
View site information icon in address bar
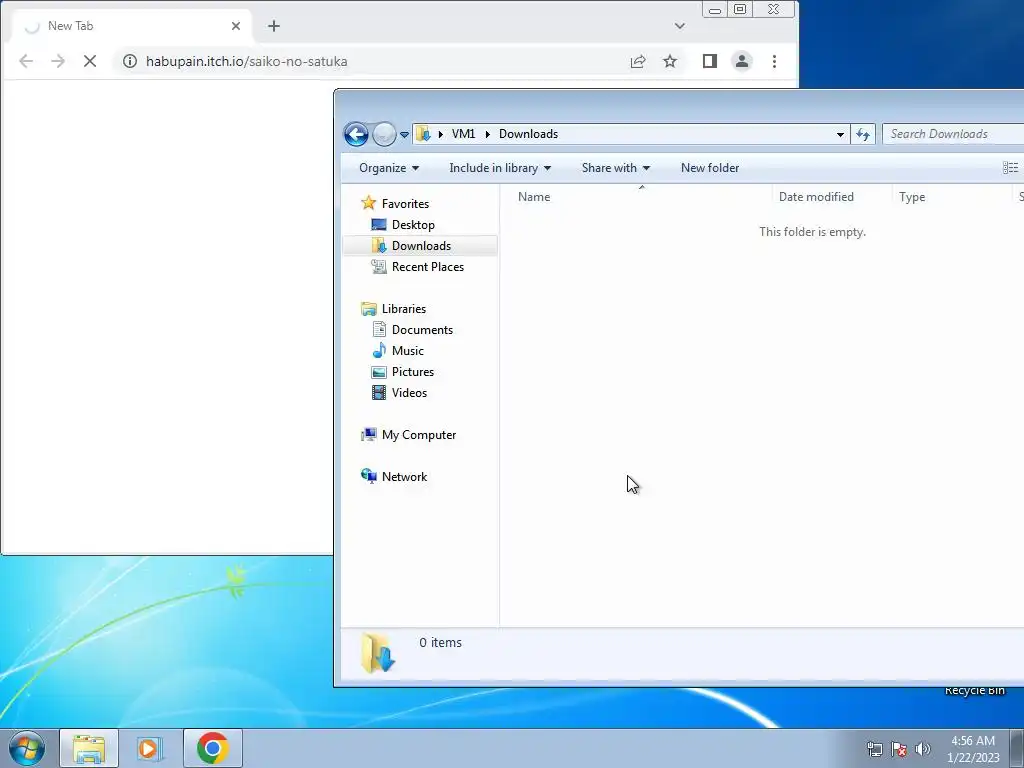[130, 61]
